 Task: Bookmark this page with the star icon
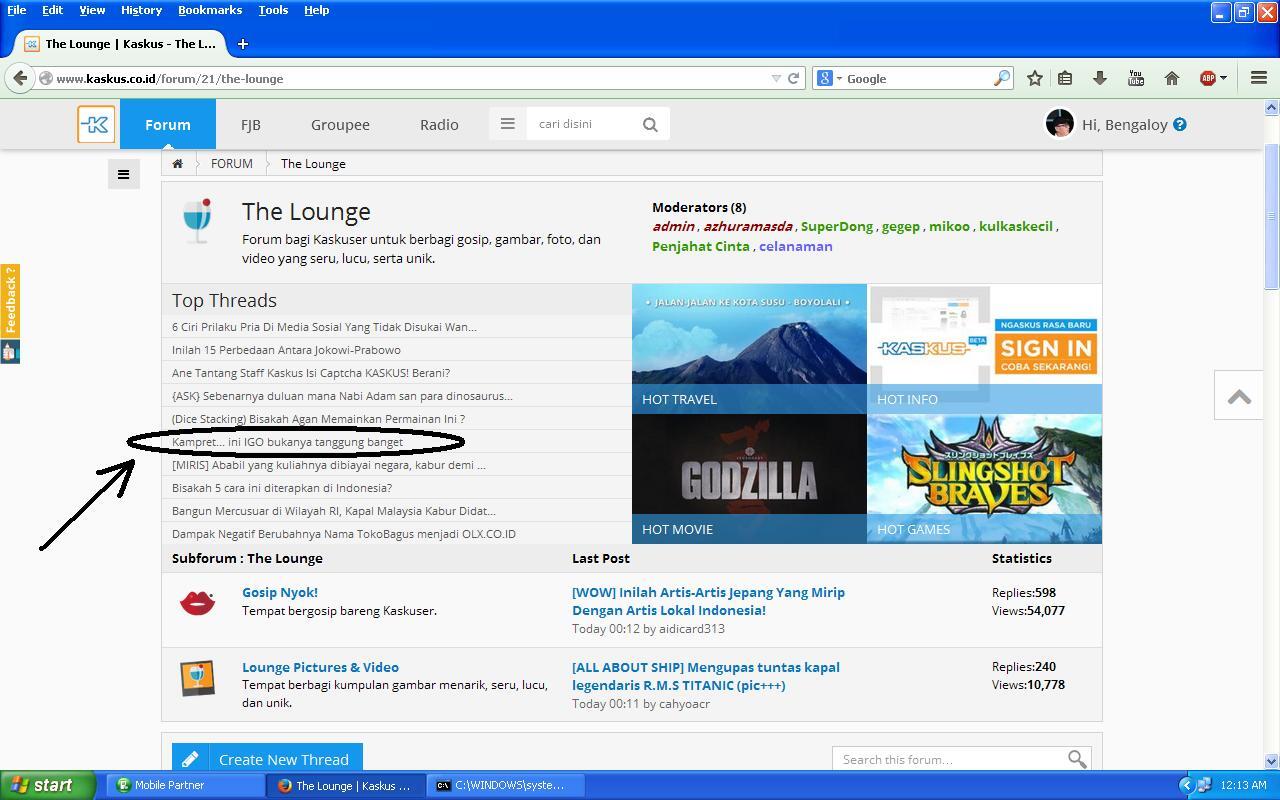[1035, 78]
